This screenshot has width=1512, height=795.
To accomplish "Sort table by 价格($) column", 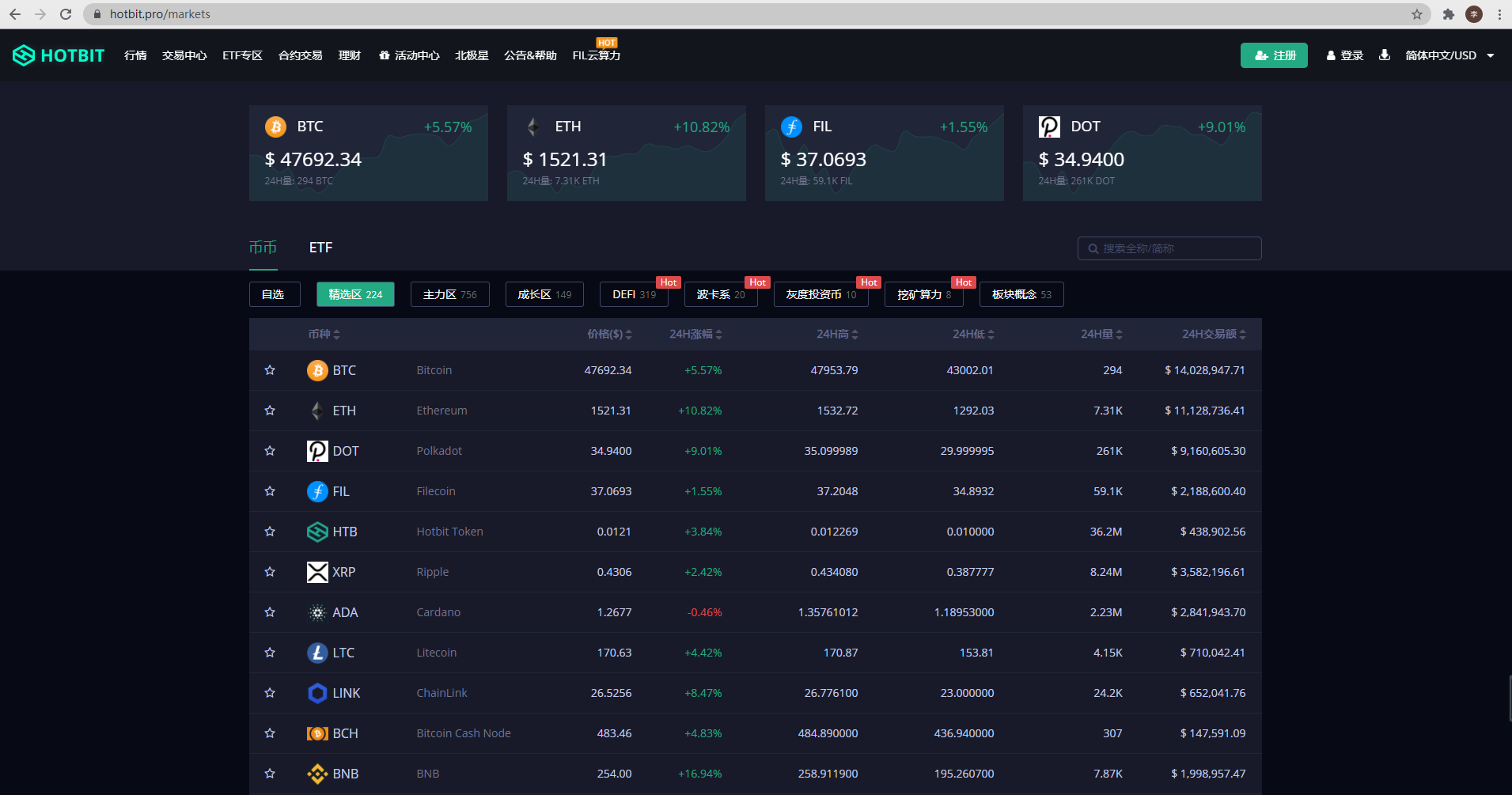I will point(609,334).
